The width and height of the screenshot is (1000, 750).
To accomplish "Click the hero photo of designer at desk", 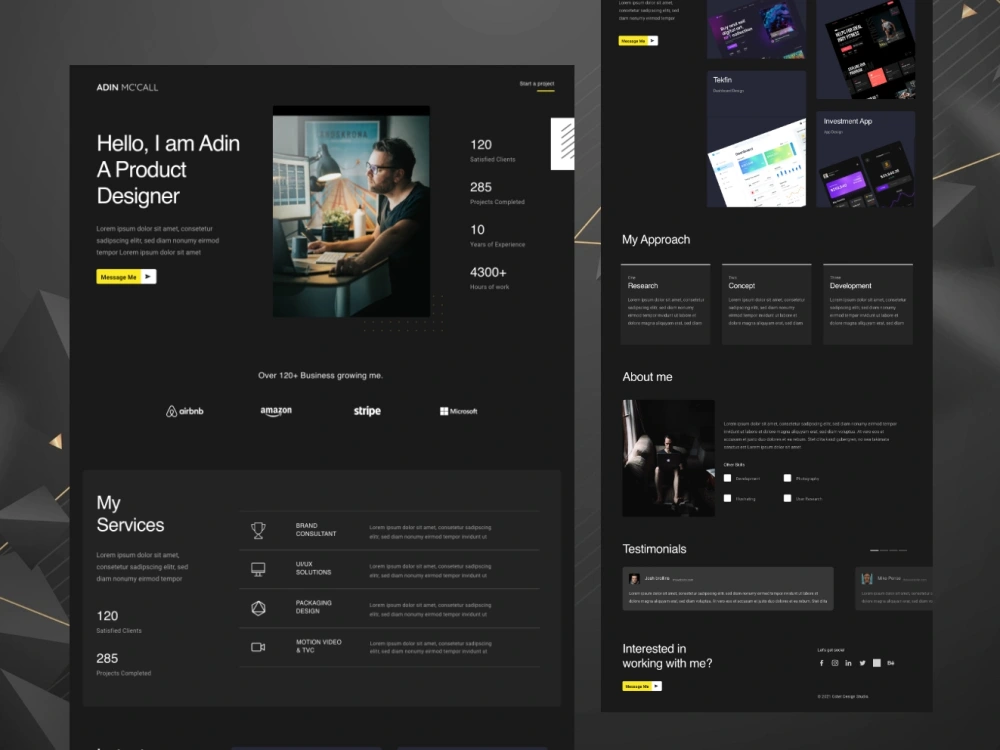I will click(351, 212).
